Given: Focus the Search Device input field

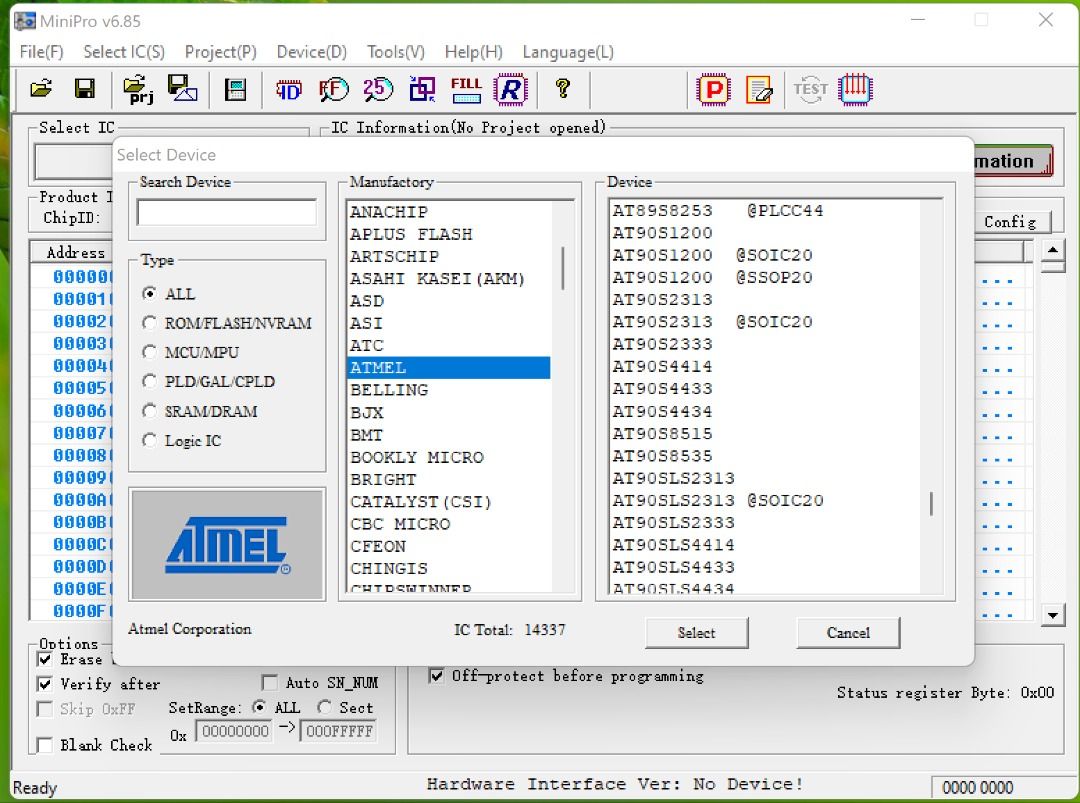Looking at the screenshot, I should tap(227, 212).
